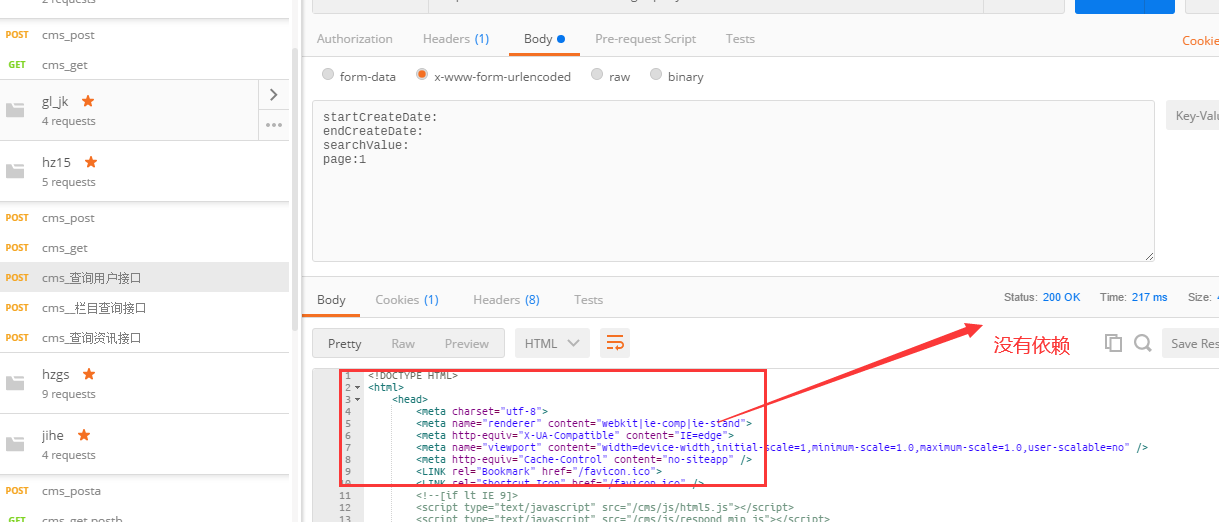The width and height of the screenshot is (1219, 522).
Task: Open the cms_栏目查询接口 request
Action: [144, 308]
